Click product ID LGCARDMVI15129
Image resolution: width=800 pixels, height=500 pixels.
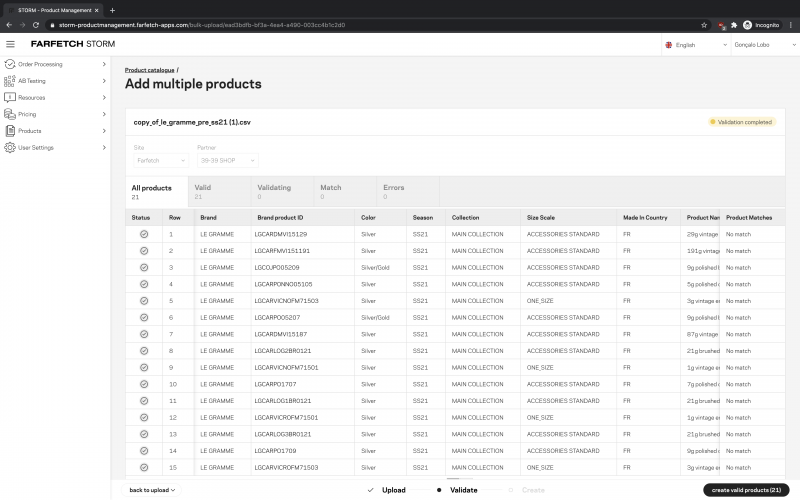281,234
